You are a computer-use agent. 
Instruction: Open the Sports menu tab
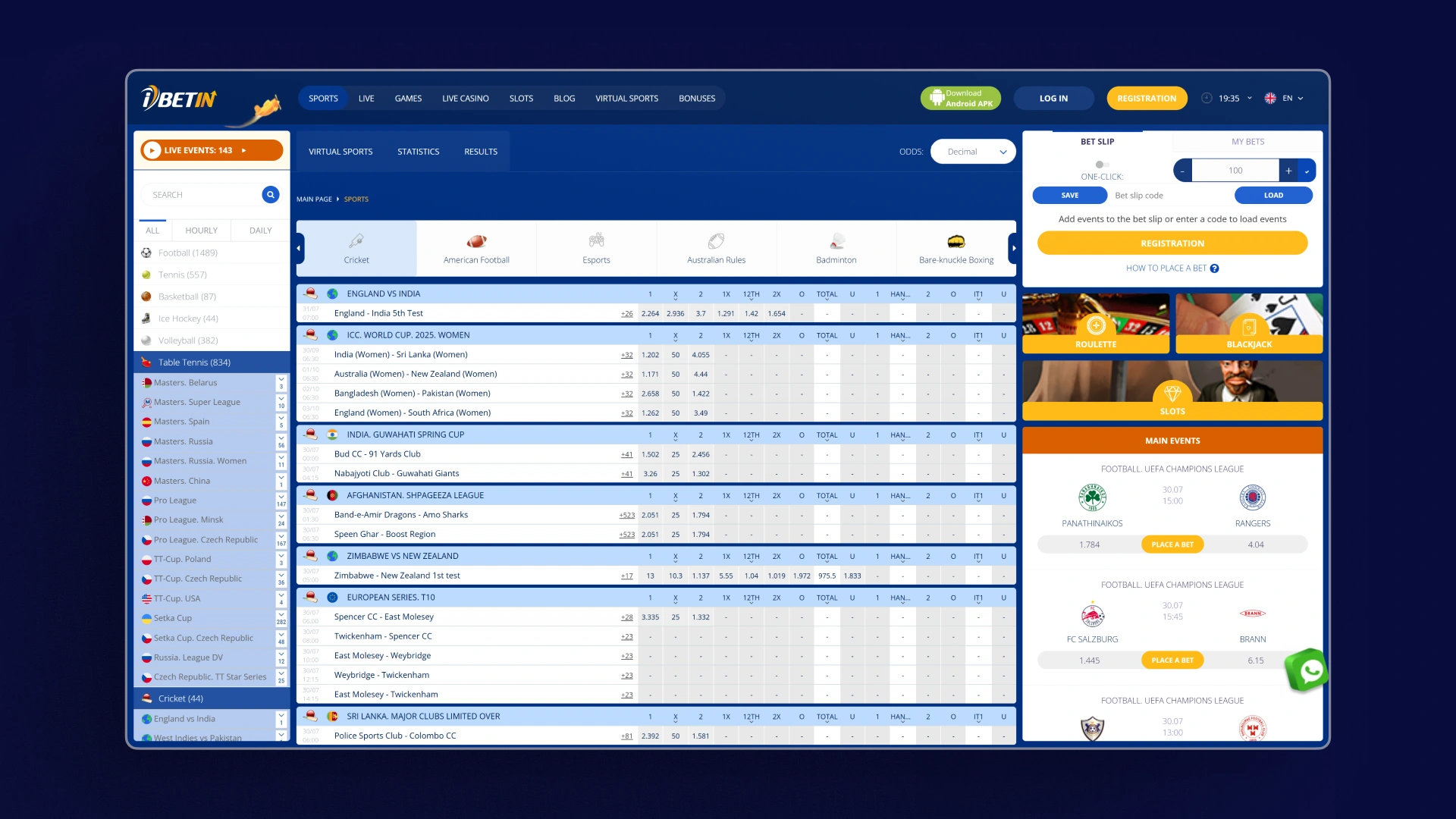323,99
